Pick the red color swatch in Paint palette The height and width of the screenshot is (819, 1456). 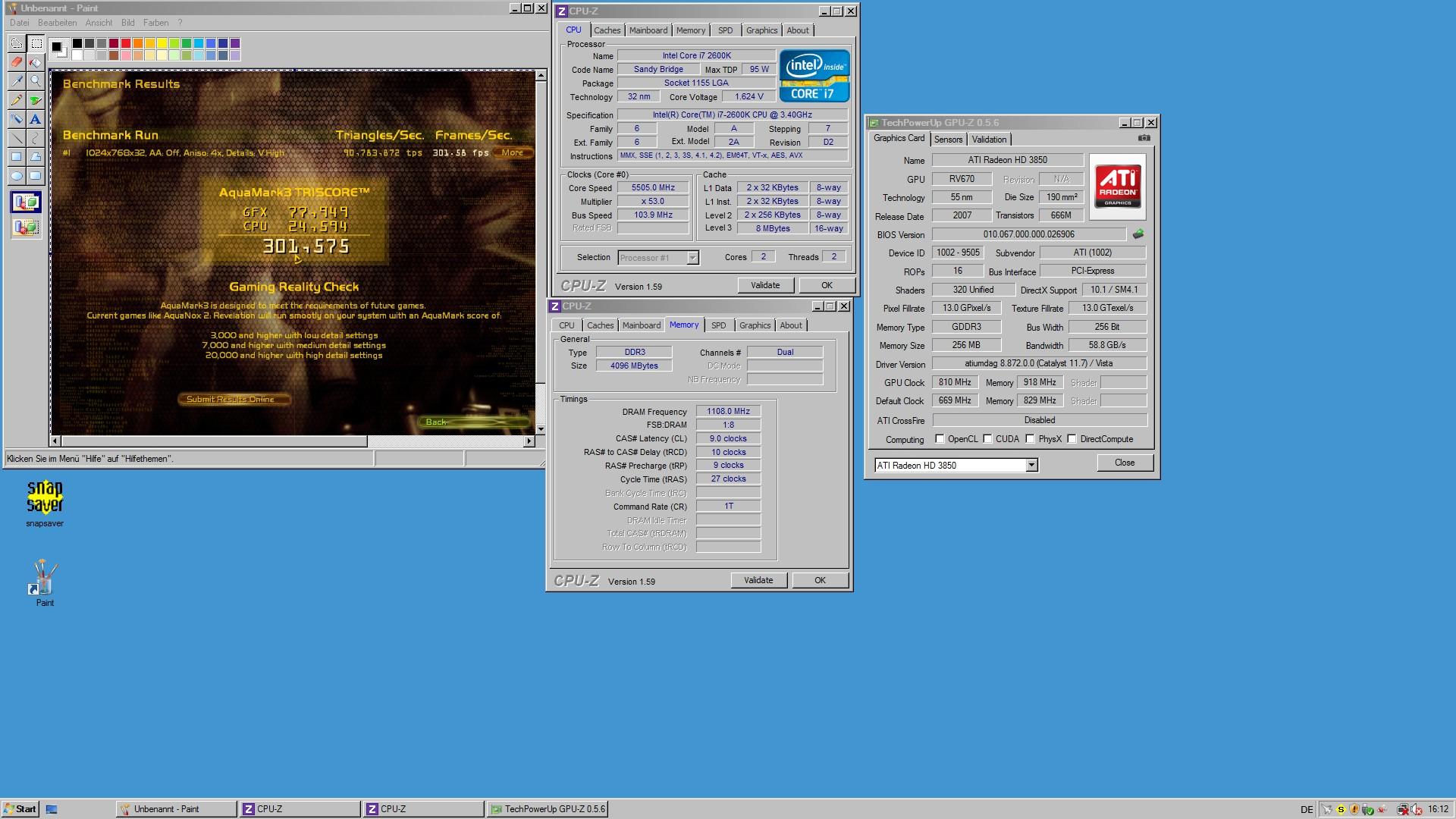(126, 43)
